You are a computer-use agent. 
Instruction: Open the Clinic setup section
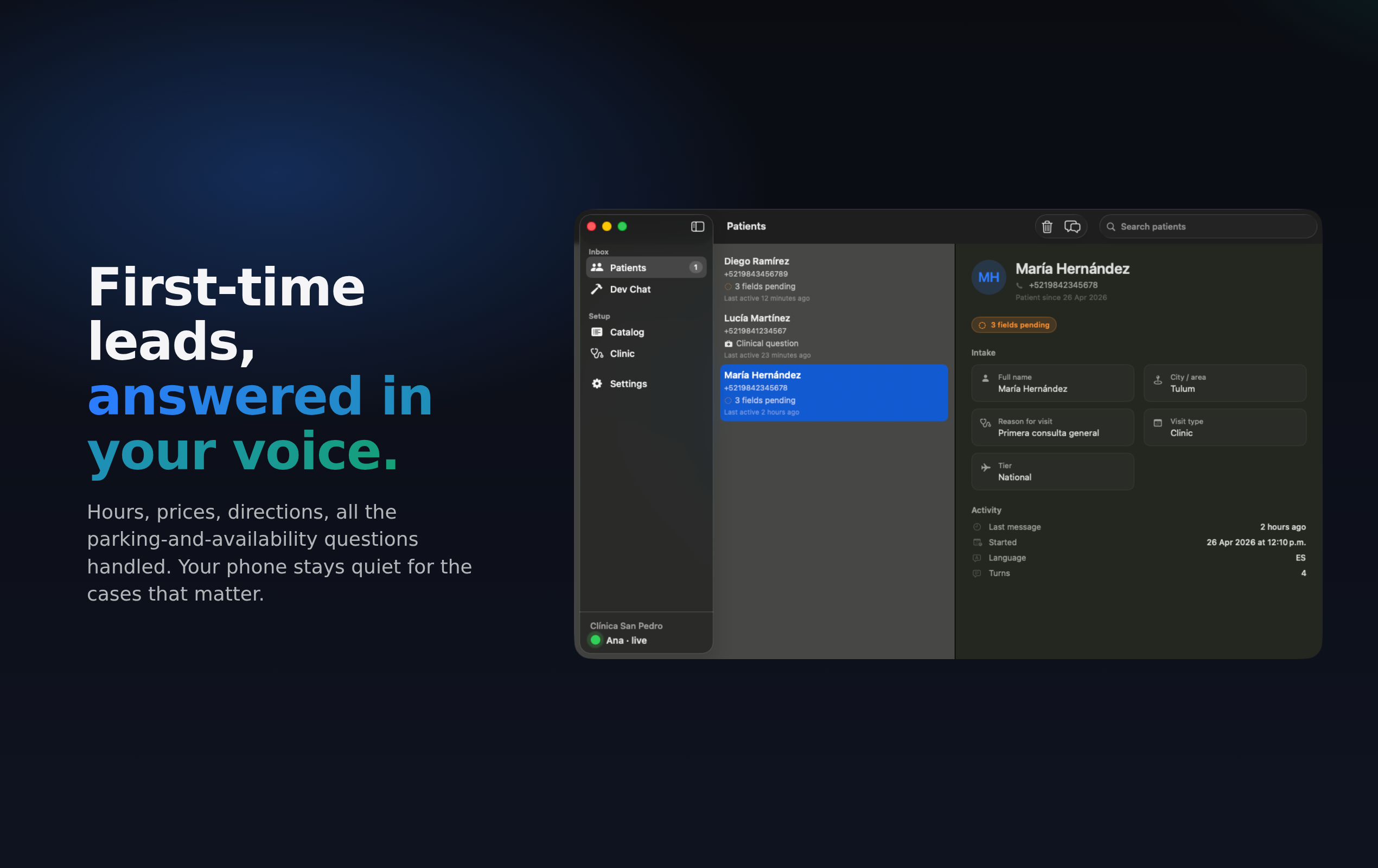[x=622, y=354]
